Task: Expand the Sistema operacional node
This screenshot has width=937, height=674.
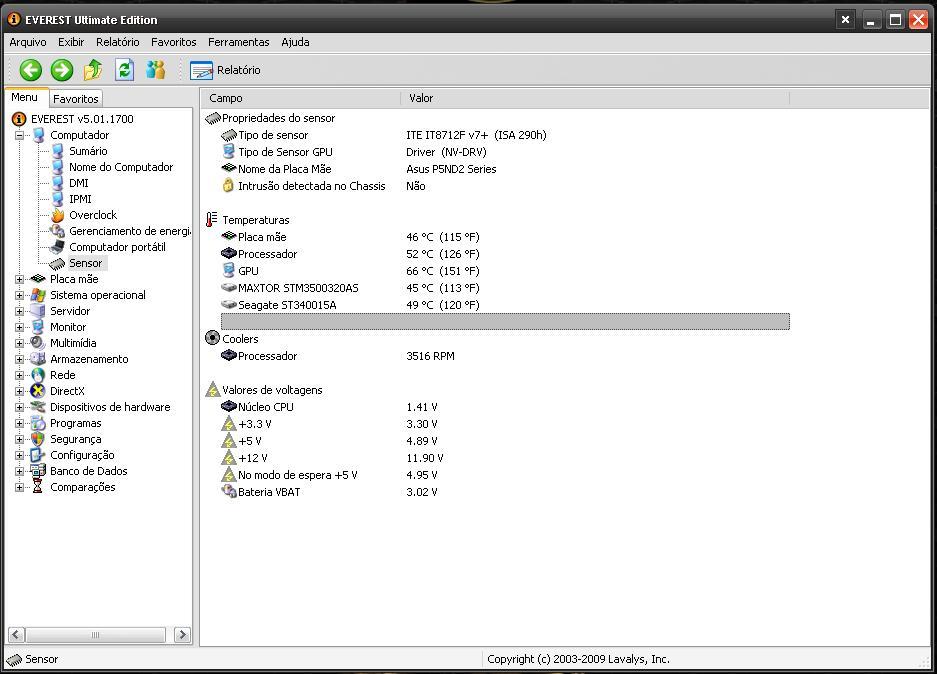Action: point(19,295)
